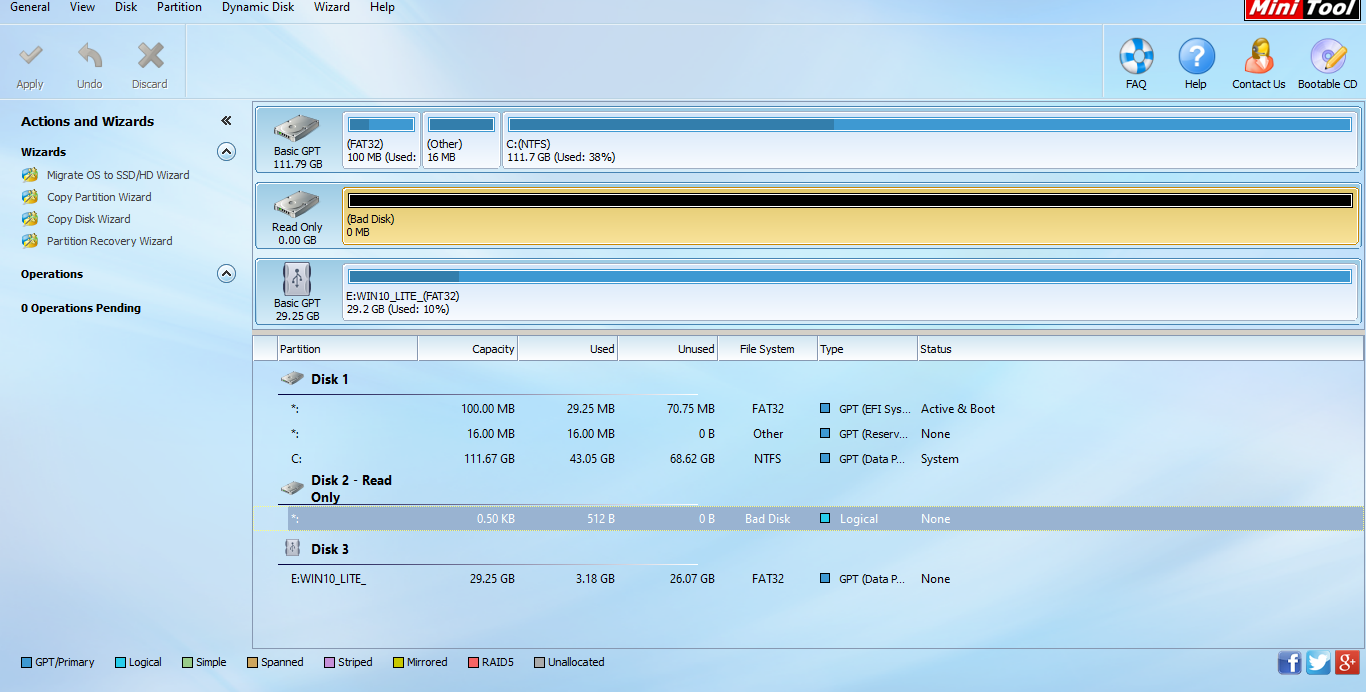The height and width of the screenshot is (692, 1366).
Task: Collapse the Wizards section
Action: click(227, 152)
